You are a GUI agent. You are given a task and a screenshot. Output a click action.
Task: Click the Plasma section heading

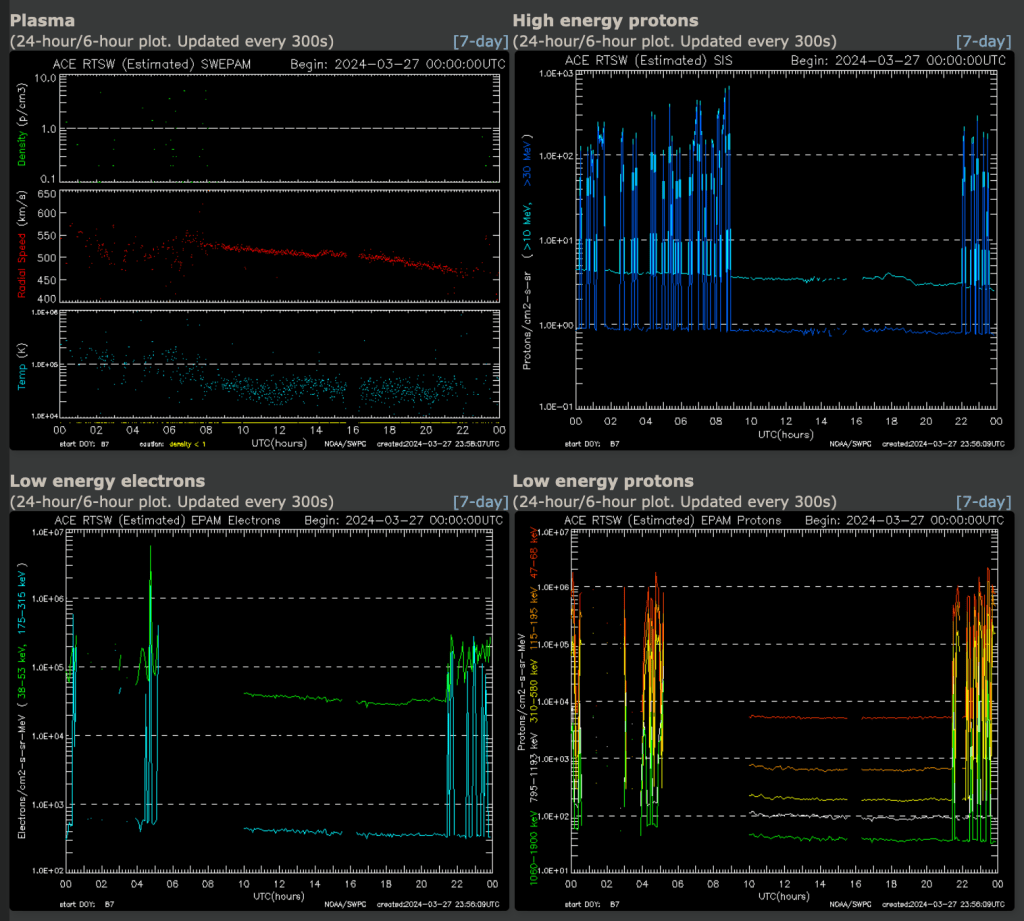click(42, 20)
